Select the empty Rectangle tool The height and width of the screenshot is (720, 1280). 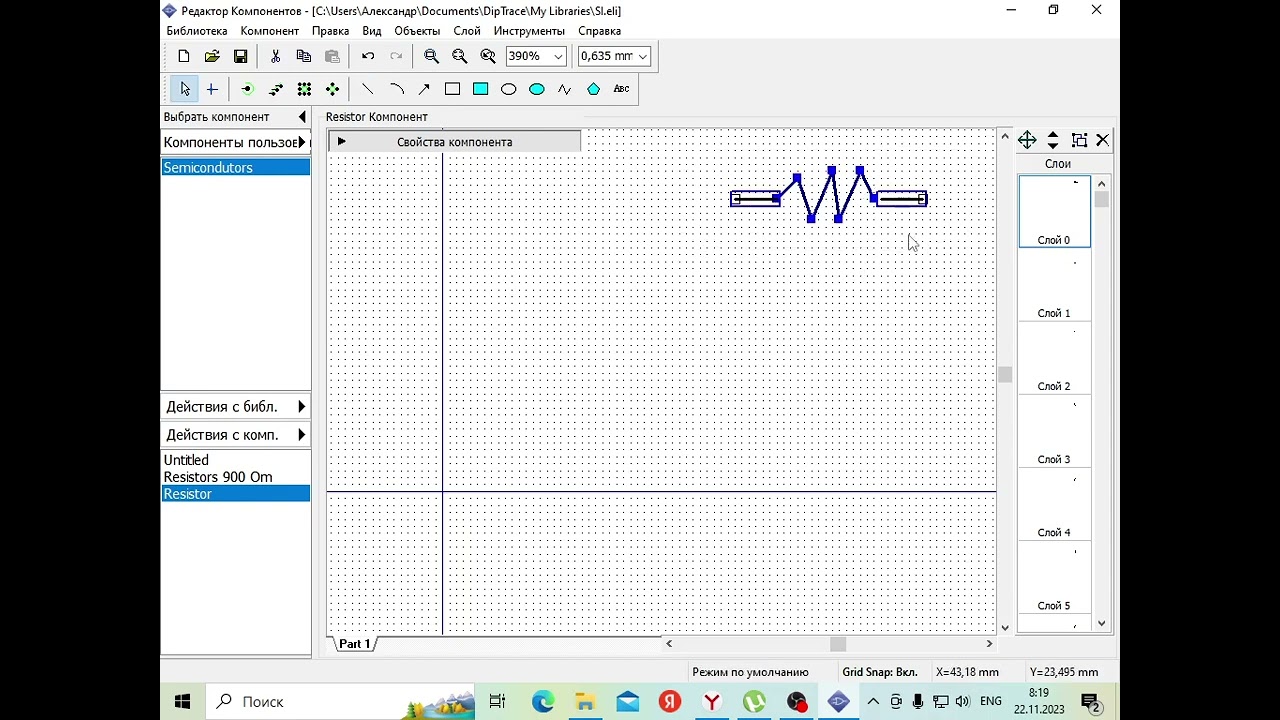coord(452,89)
